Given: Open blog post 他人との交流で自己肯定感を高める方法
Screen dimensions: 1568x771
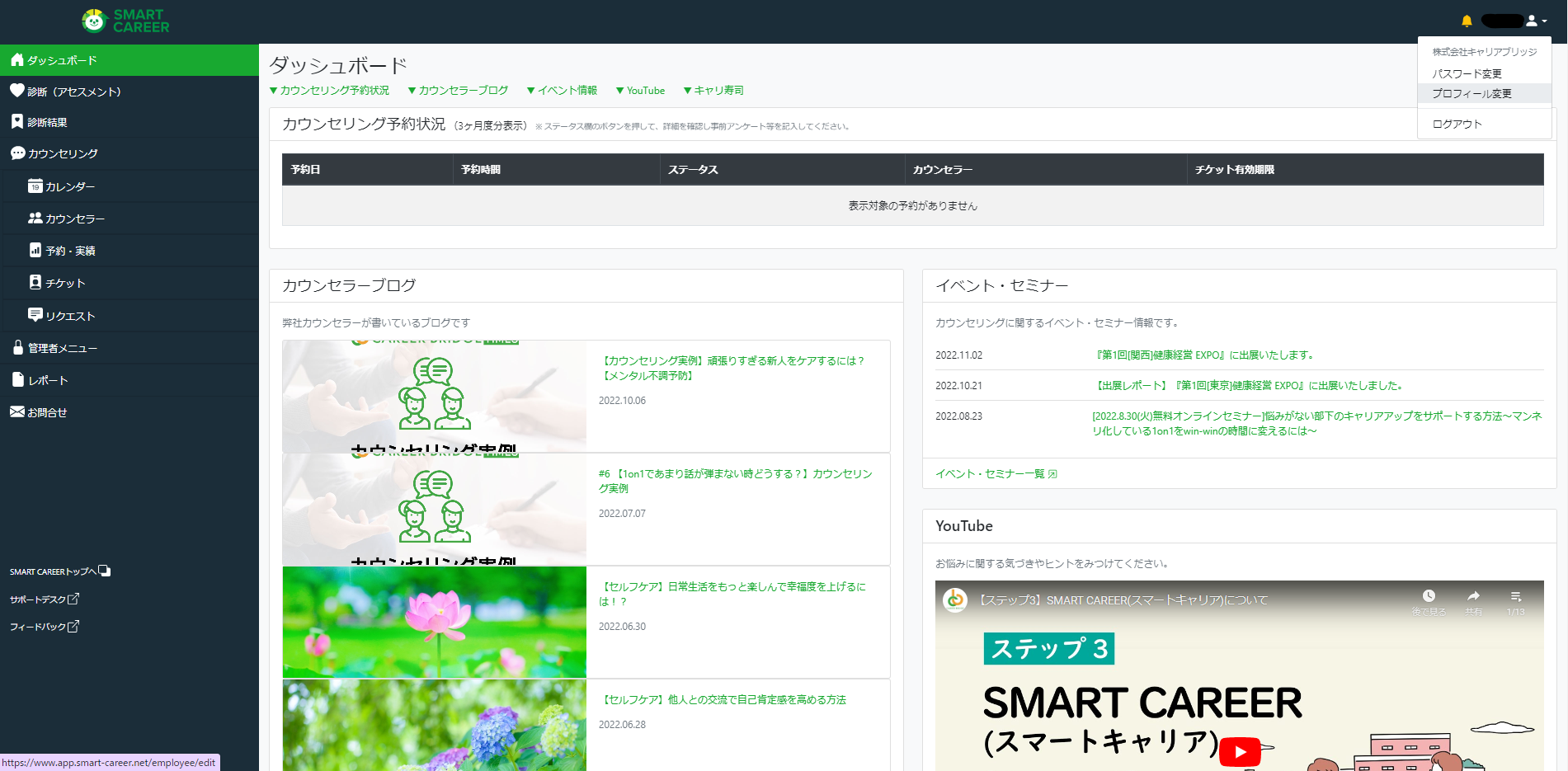Looking at the screenshot, I should point(723,699).
